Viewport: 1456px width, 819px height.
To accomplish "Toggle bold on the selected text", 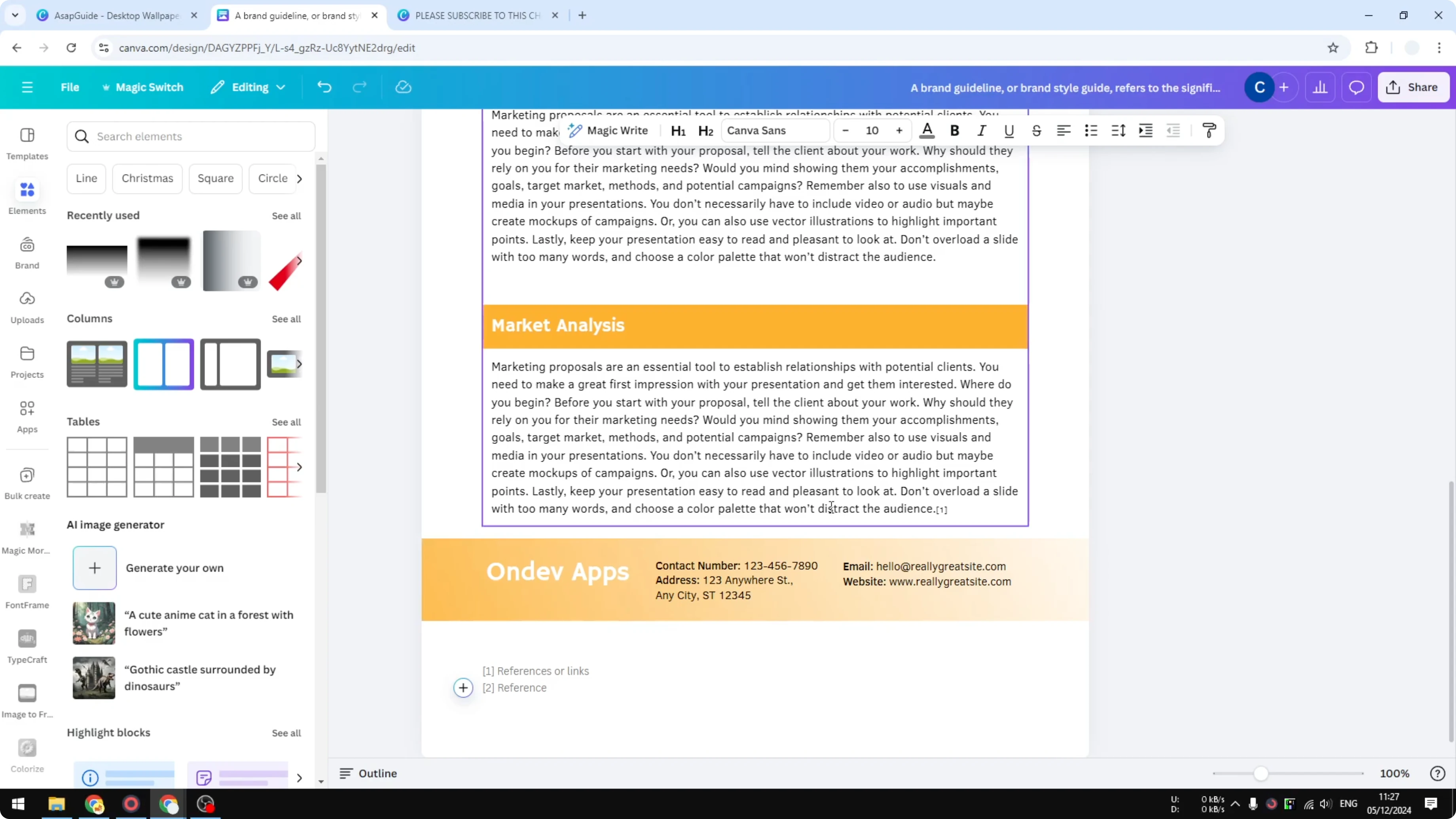I will click(x=954, y=130).
